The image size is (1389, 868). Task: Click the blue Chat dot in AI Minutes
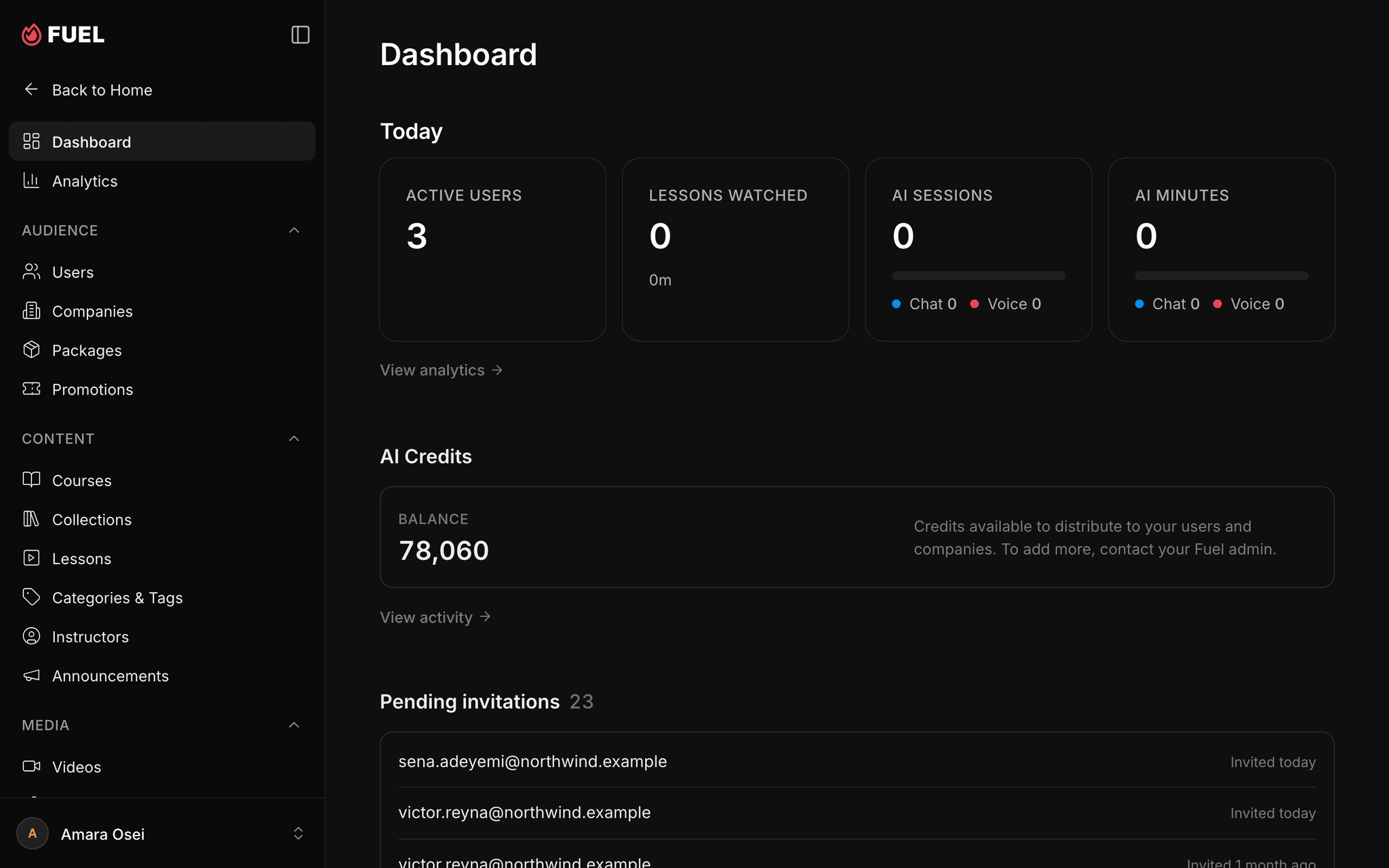1139,304
